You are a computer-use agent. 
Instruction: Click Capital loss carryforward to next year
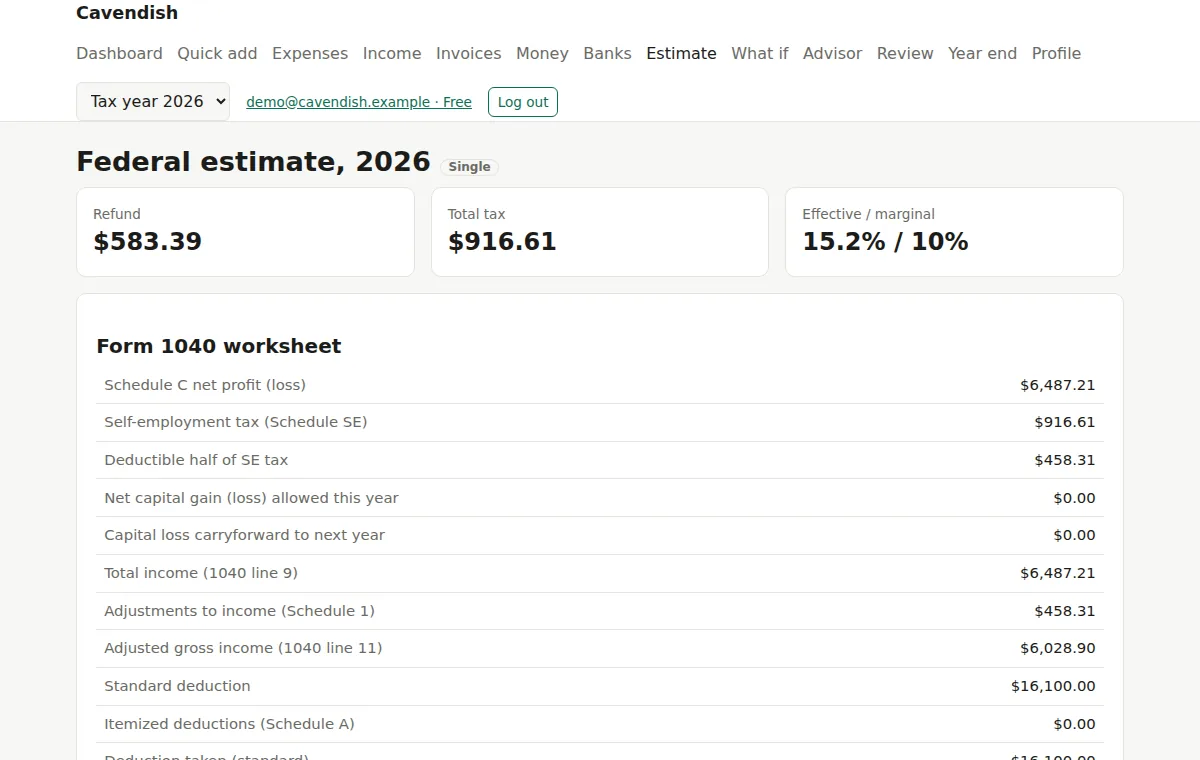point(244,535)
